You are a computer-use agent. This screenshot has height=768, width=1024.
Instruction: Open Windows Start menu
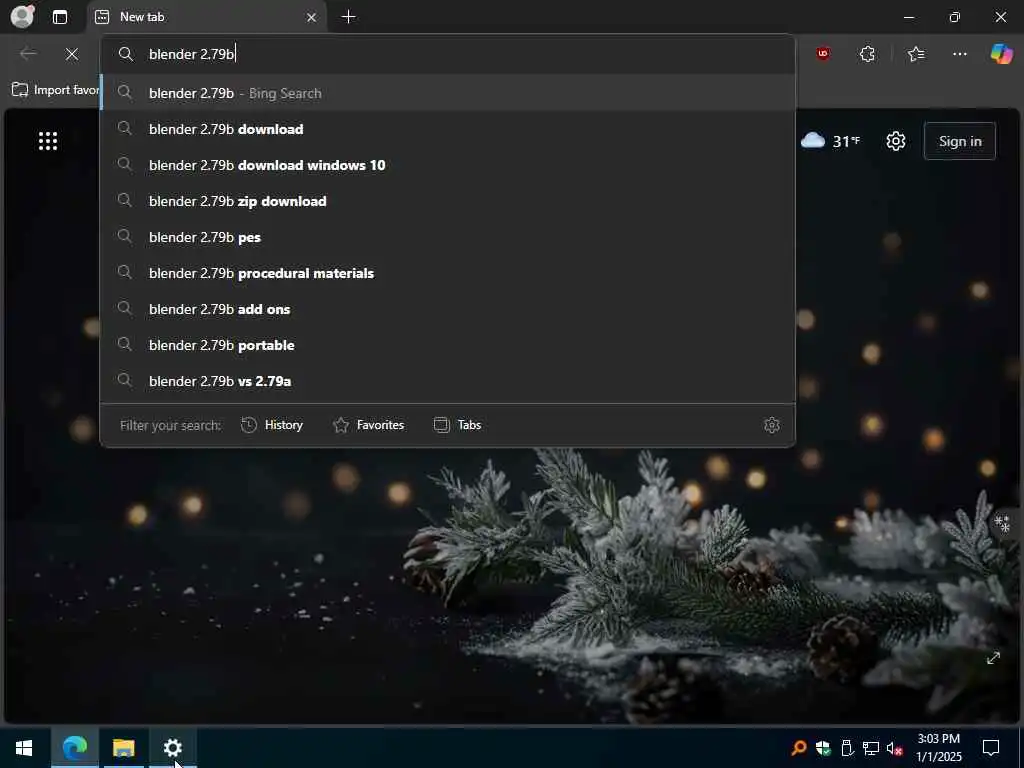tap(24, 748)
